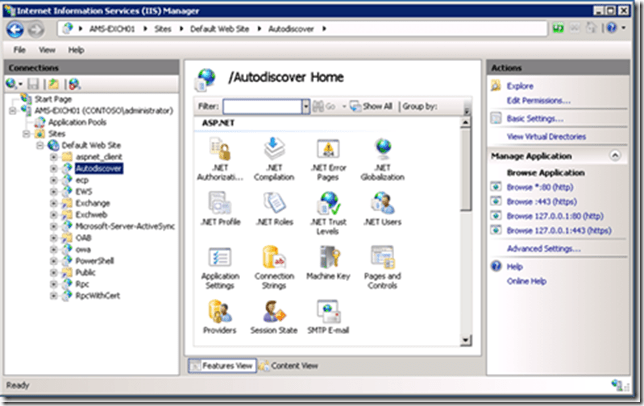Screen dimensions: 644x406
Task: Open the Filter dropdown arrow
Action: (305, 105)
